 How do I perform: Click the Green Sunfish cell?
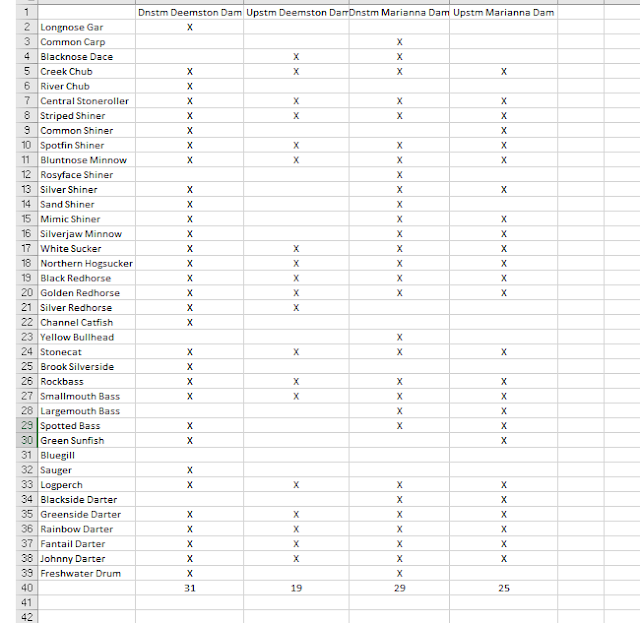tap(87, 441)
